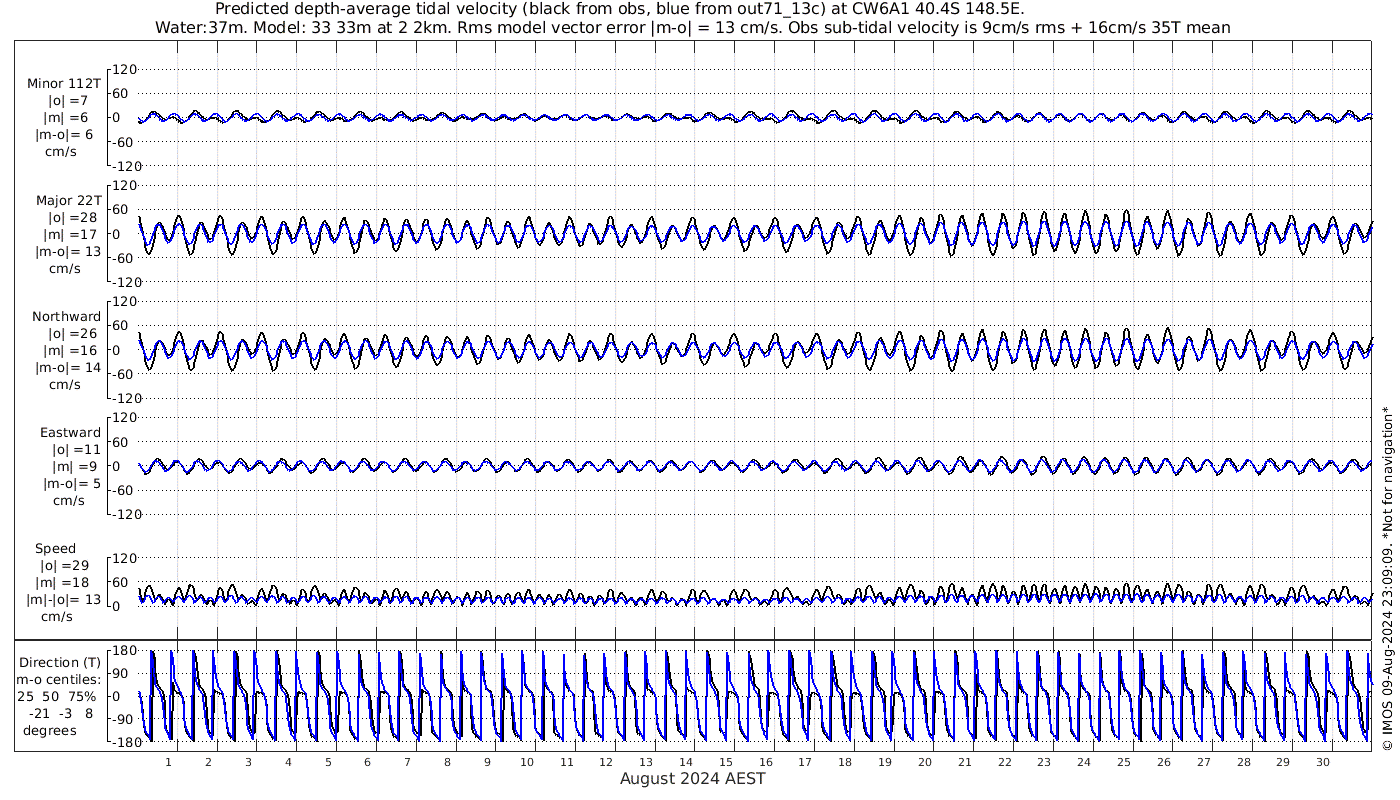Click day "17" on the date axis

[805, 761]
